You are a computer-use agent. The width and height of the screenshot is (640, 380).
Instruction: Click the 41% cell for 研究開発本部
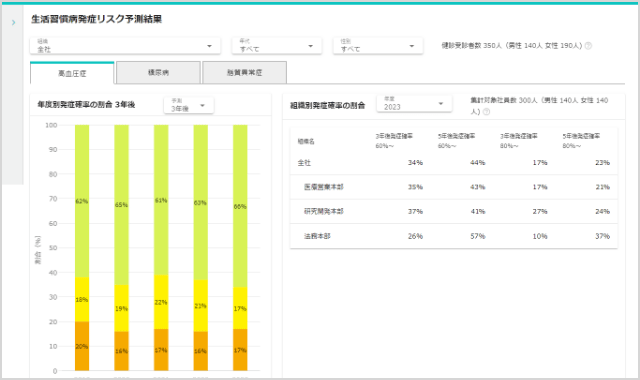point(478,211)
